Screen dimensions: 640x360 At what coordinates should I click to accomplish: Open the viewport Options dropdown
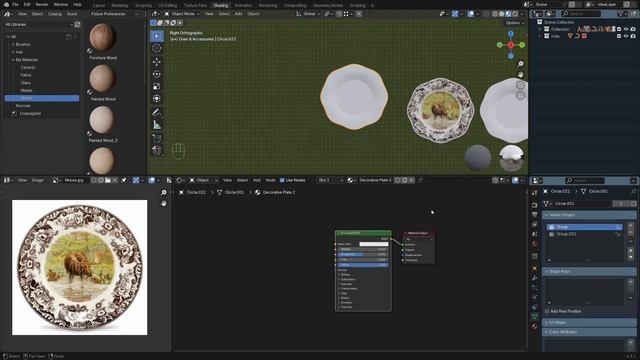pos(514,23)
